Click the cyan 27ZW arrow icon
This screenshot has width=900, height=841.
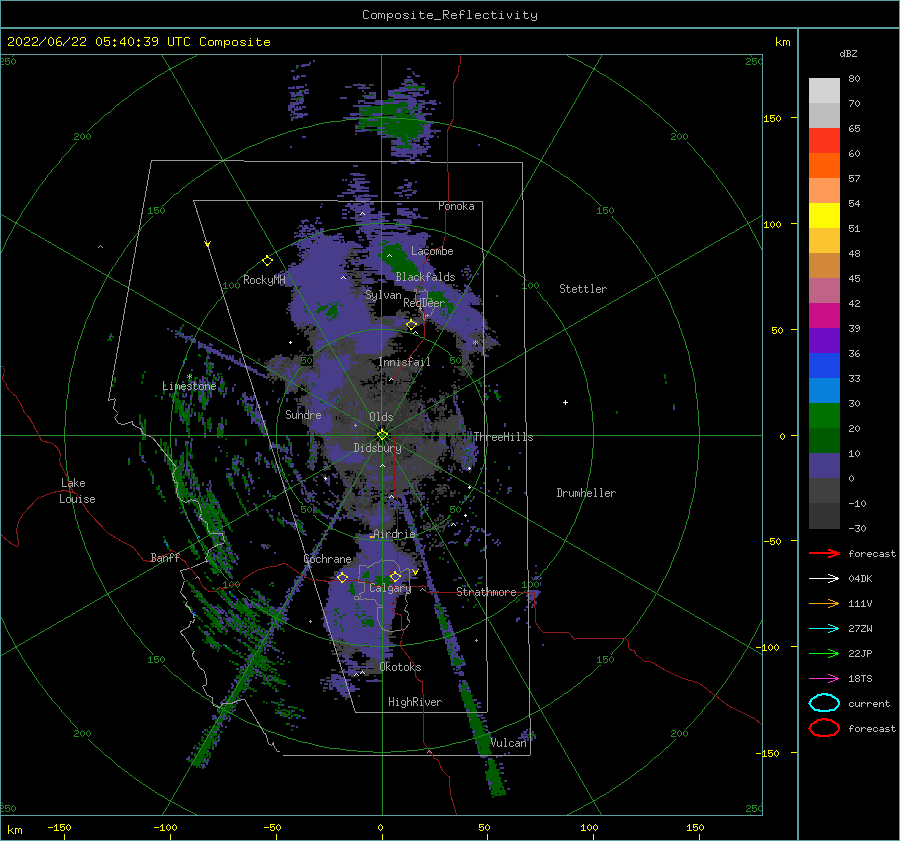click(x=824, y=628)
